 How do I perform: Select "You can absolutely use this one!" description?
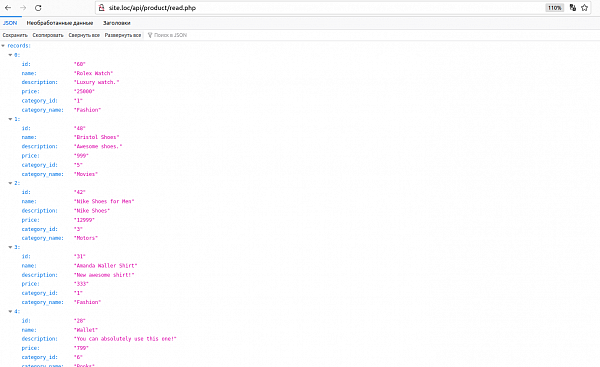(125, 339)
